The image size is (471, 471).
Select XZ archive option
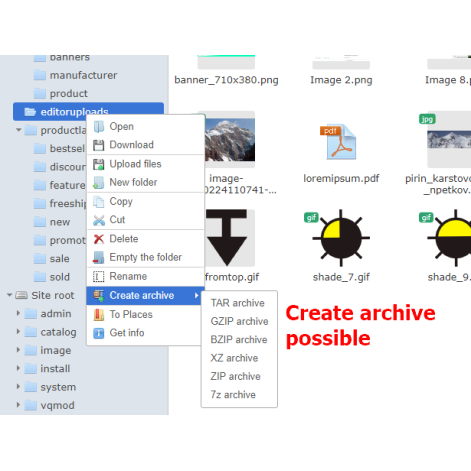[239, 358]
